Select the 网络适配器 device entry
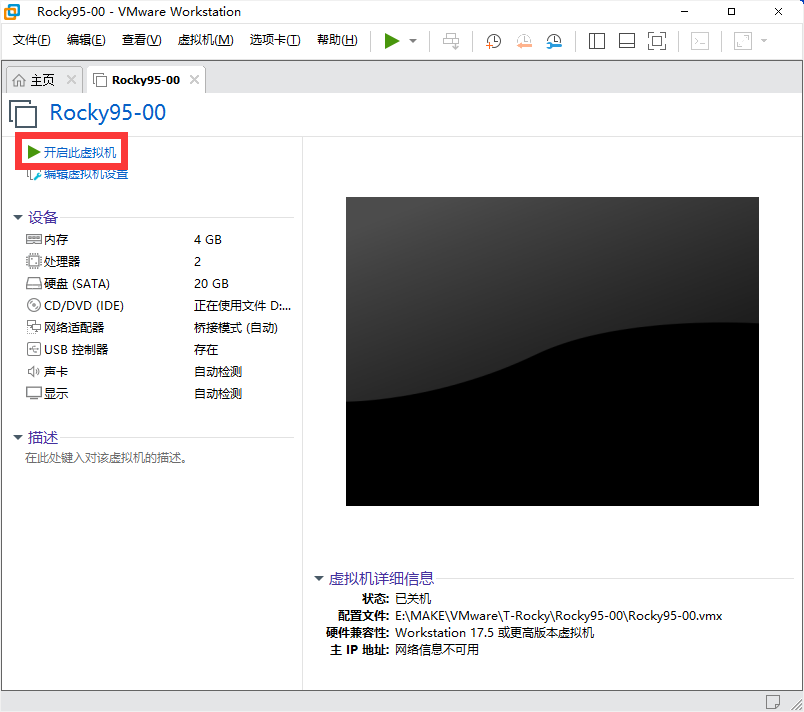 coord(73,328)
